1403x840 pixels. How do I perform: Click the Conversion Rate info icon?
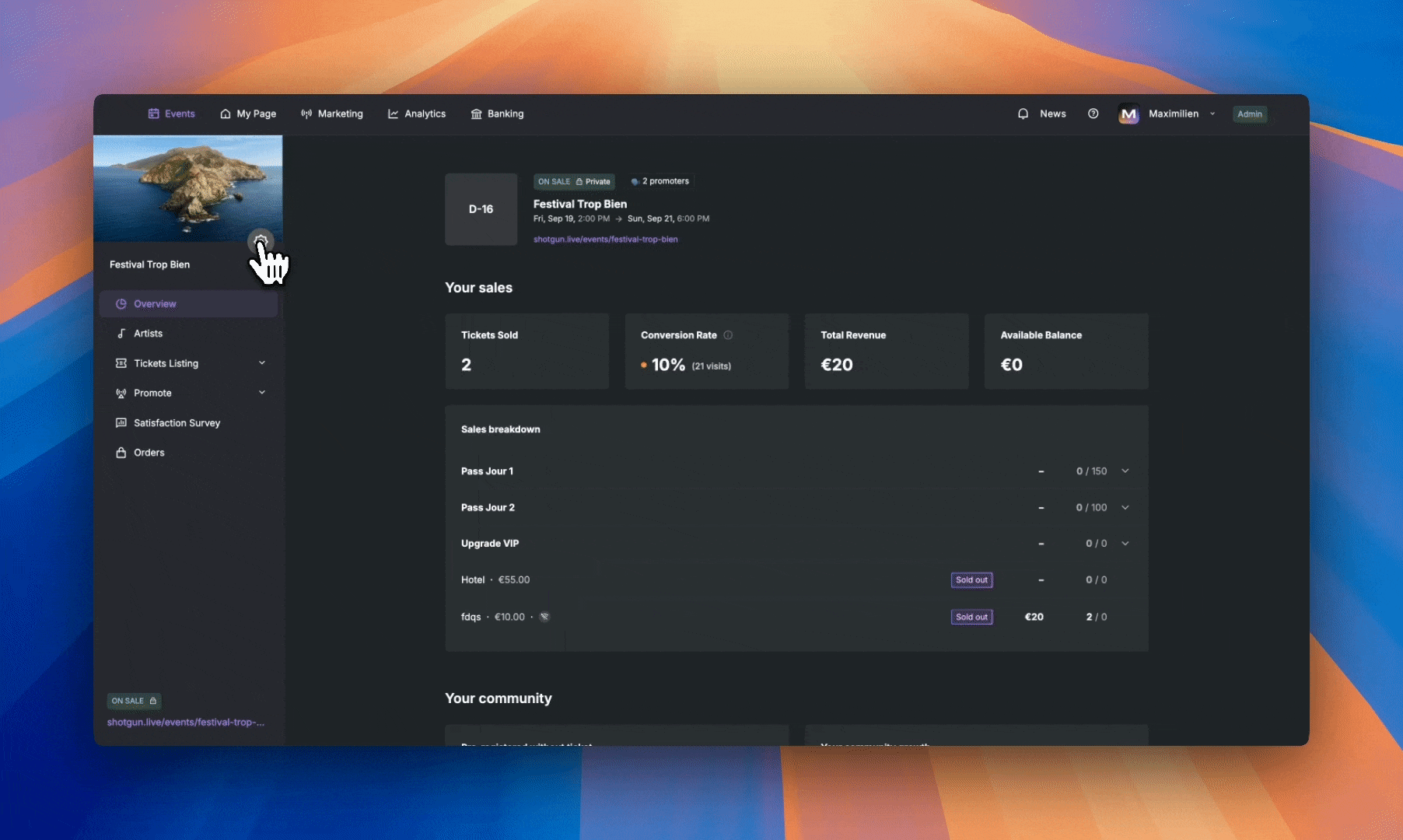pyautogui.click(x=728, y=335)
